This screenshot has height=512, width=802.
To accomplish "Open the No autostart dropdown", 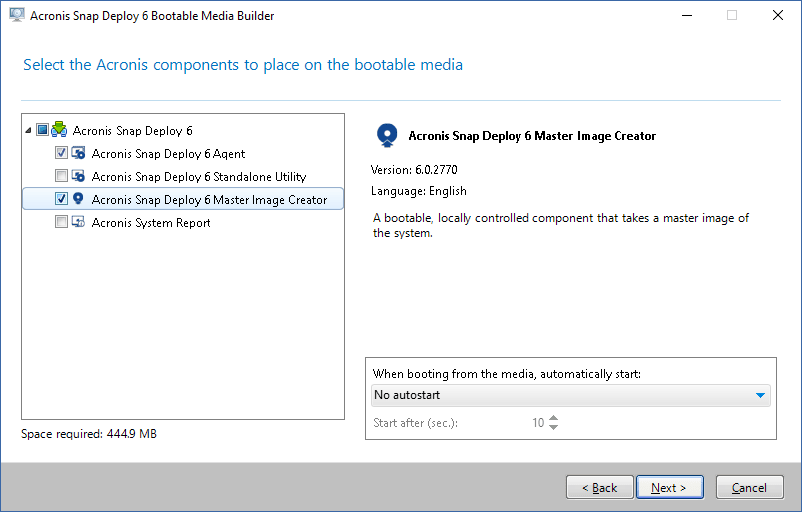I will click(570, 395).
